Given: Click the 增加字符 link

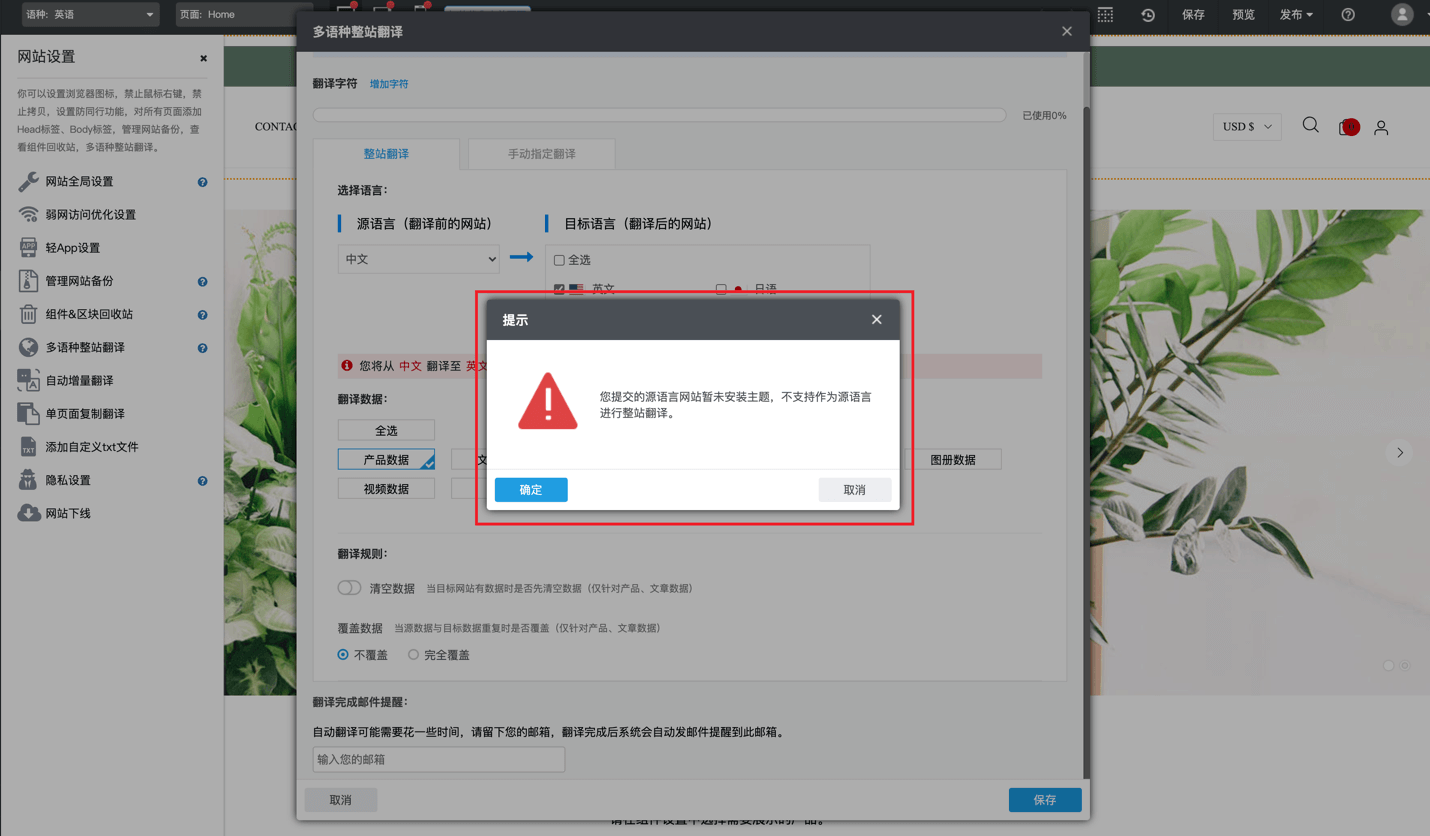Looking at the screenshot, I should [389, 84].
